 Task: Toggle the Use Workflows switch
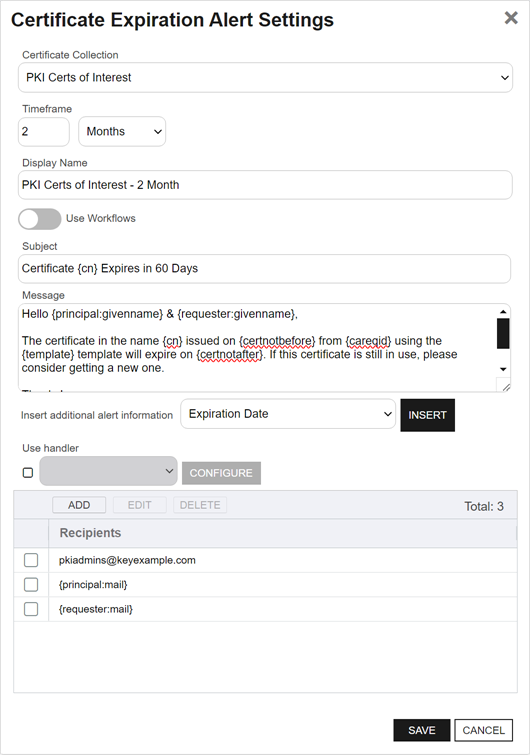39,219
